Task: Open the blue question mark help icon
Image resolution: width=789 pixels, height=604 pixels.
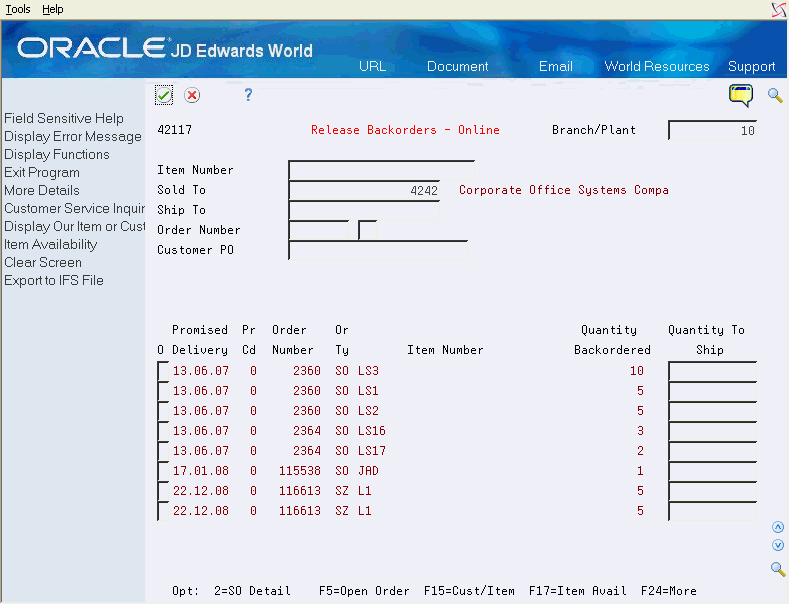Action: (x=248, y=95)
